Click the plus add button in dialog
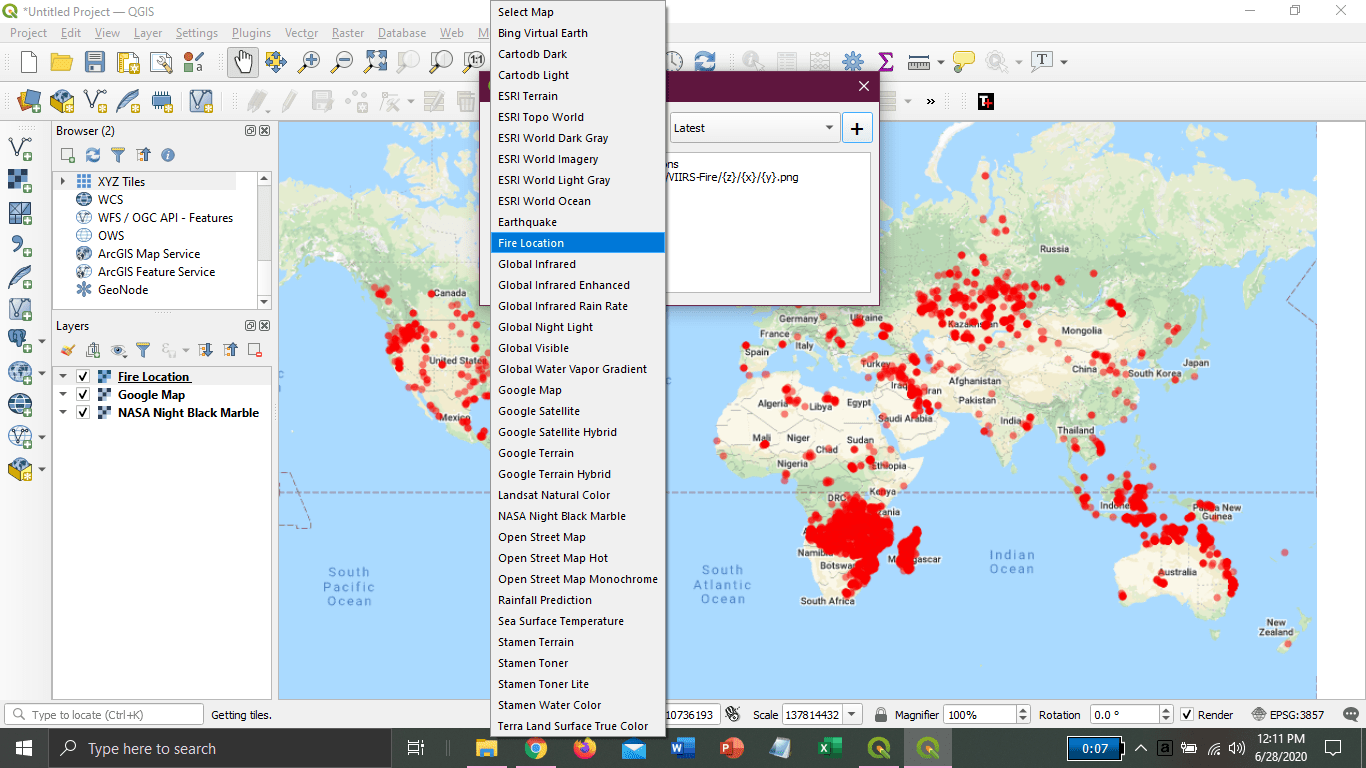Viewport: 1366px width, 768px height. click(x=857, y=128)
